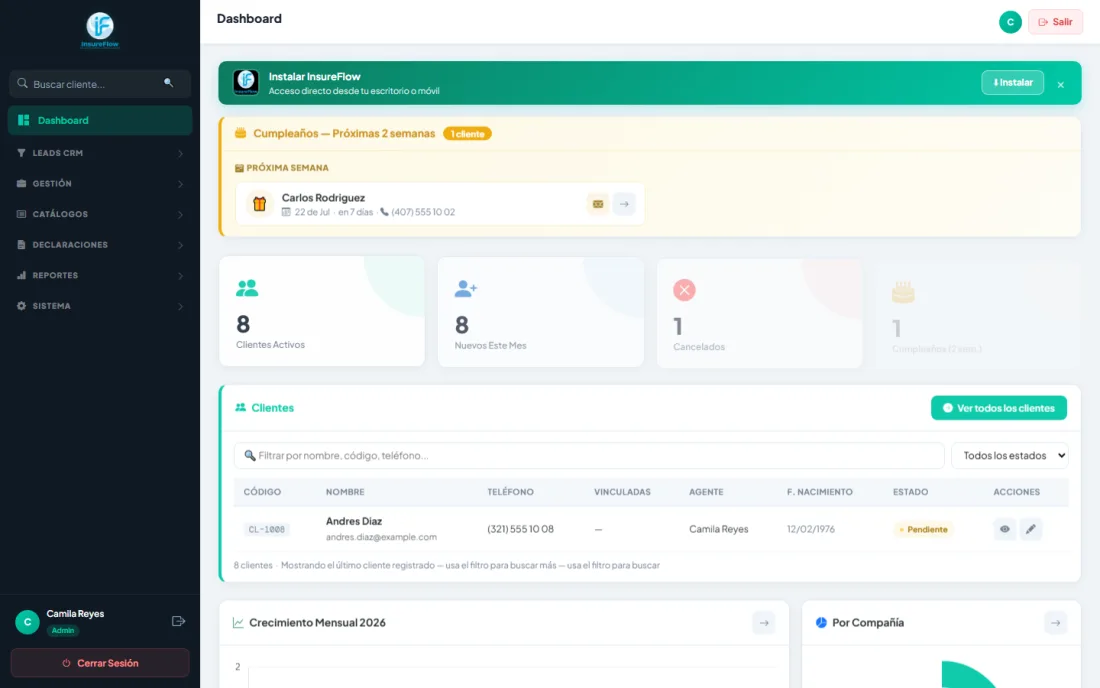The image size is (1100, 688).
Task: Click the cancelled X icon
Action: coord(684,290)
